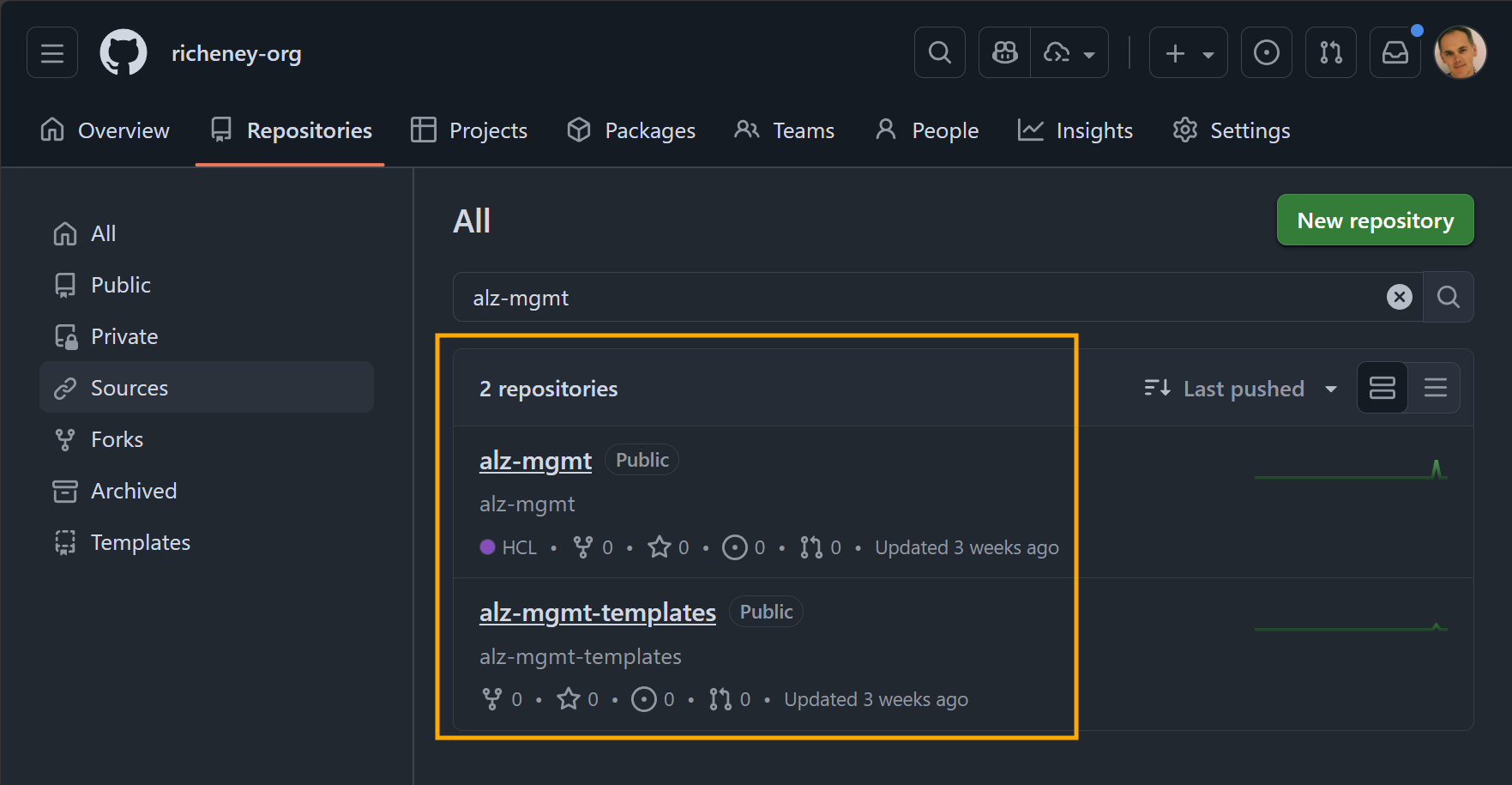Expand the plus create-new dropdown
Image resolution: width=1512 pixels, height=785 pixels.
pyautogui.click(x=1188, y=53)
